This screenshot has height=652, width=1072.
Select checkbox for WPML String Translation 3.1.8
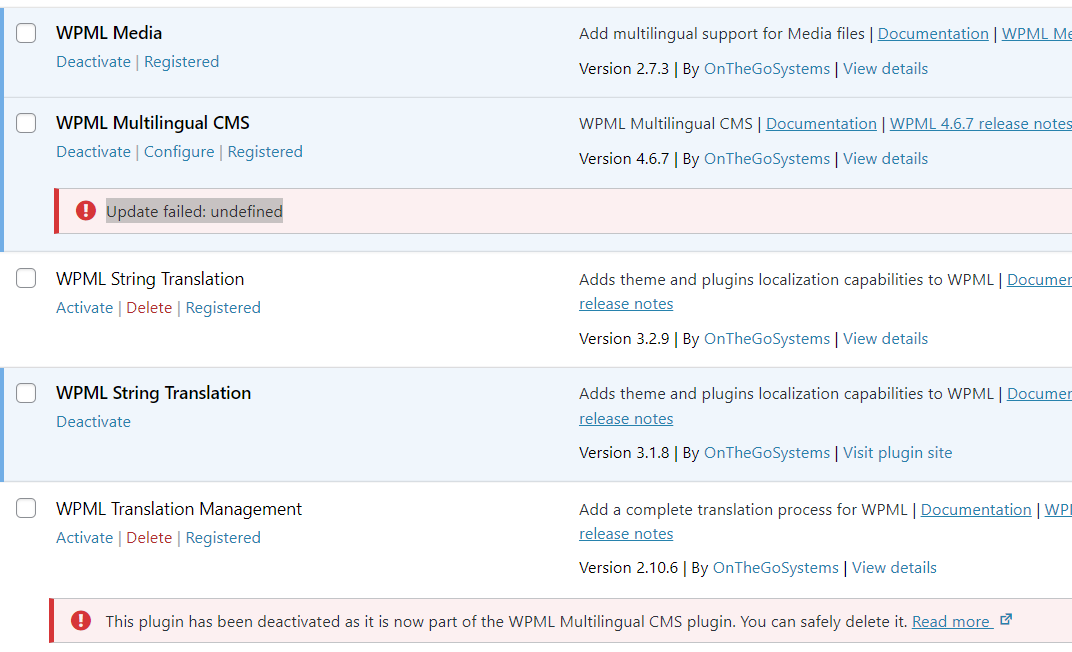point(26,393)
